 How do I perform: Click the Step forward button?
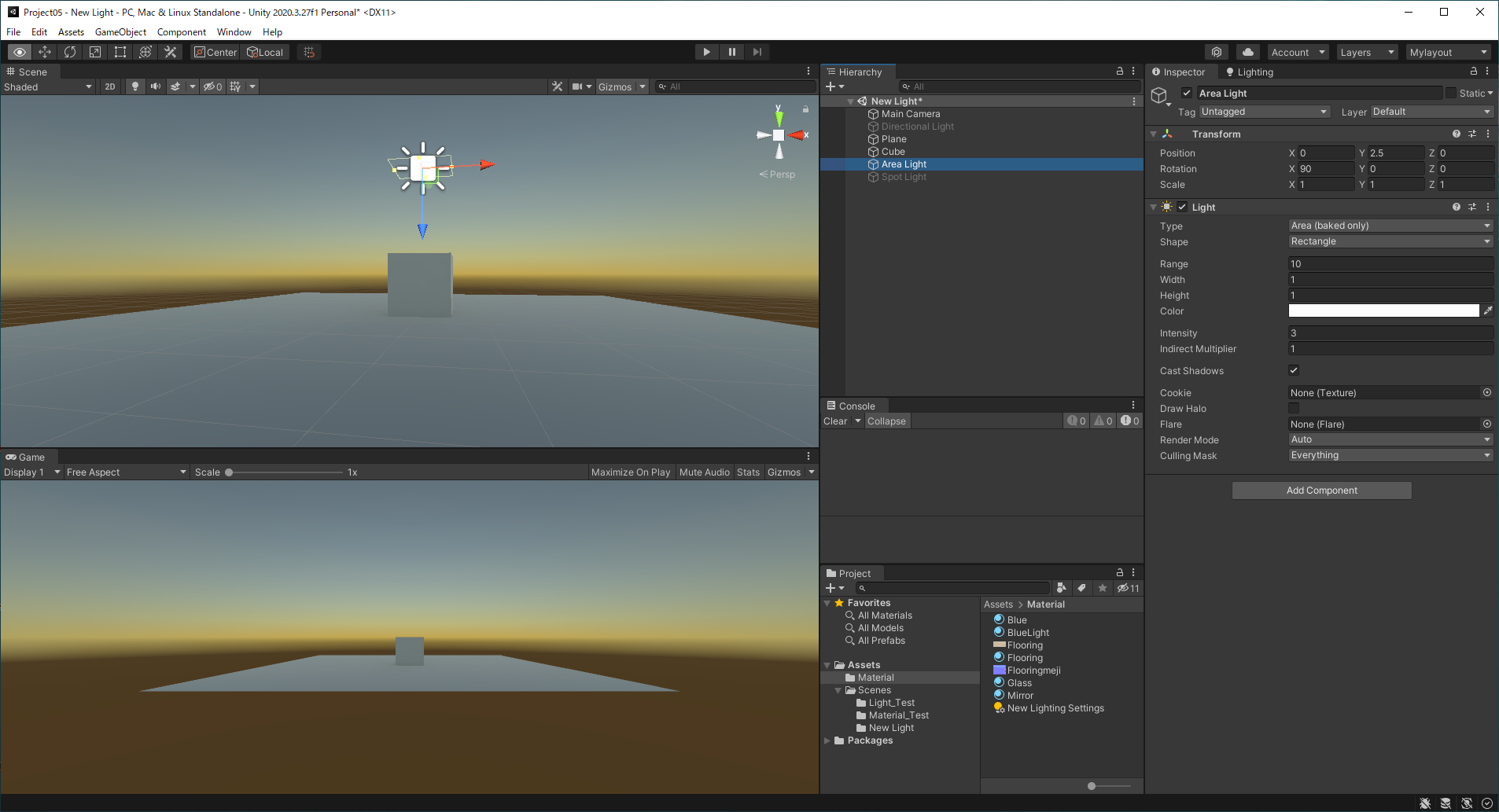pyautogui.click(x=757, y=52)
